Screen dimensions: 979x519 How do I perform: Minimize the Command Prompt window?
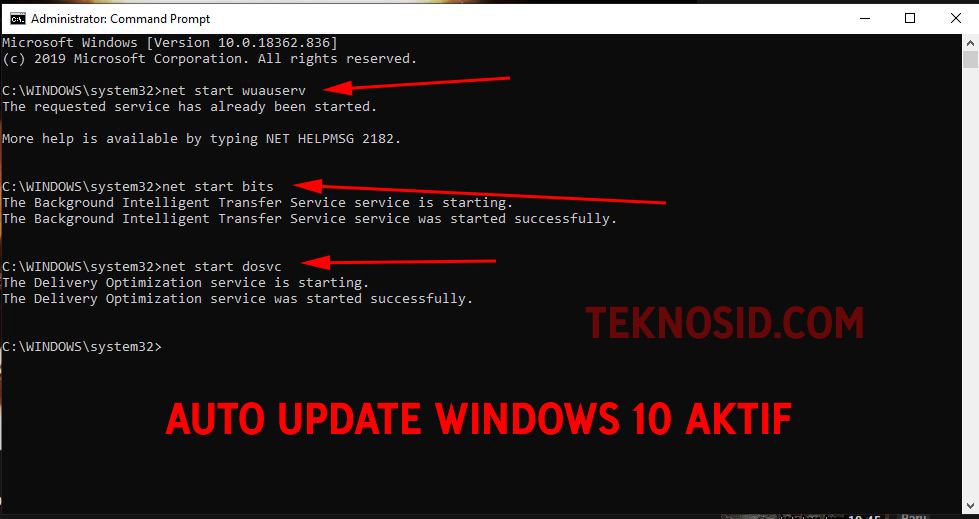pyautogui.click(x=865, y=19)
